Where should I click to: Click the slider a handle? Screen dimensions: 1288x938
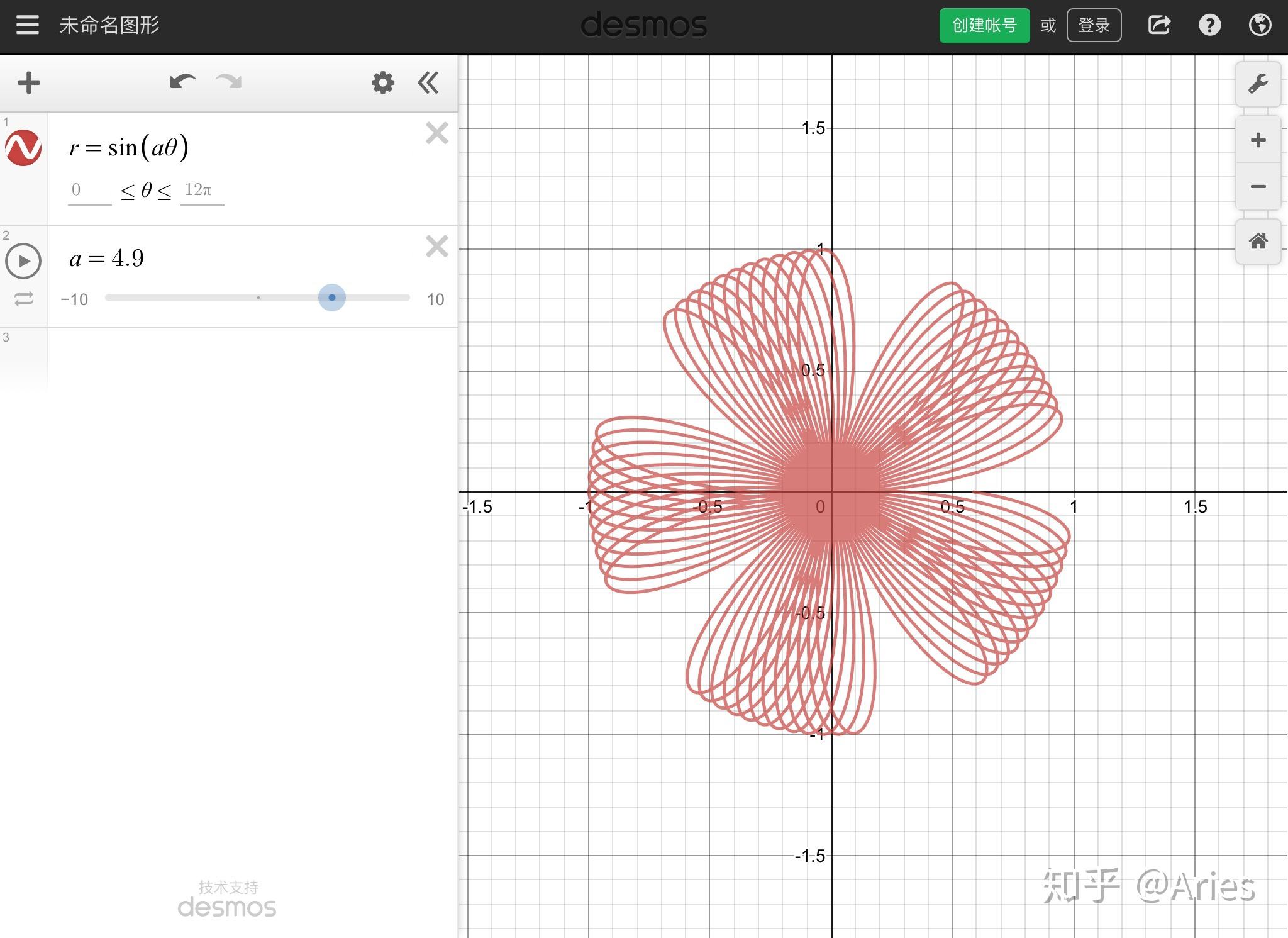coord(331,298)
